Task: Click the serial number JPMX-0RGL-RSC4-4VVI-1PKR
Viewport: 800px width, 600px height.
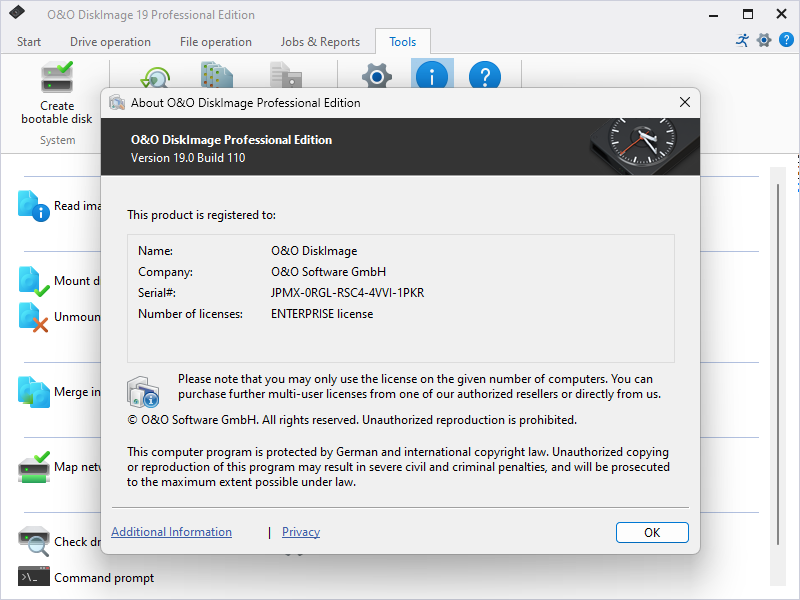Action: 347,293
